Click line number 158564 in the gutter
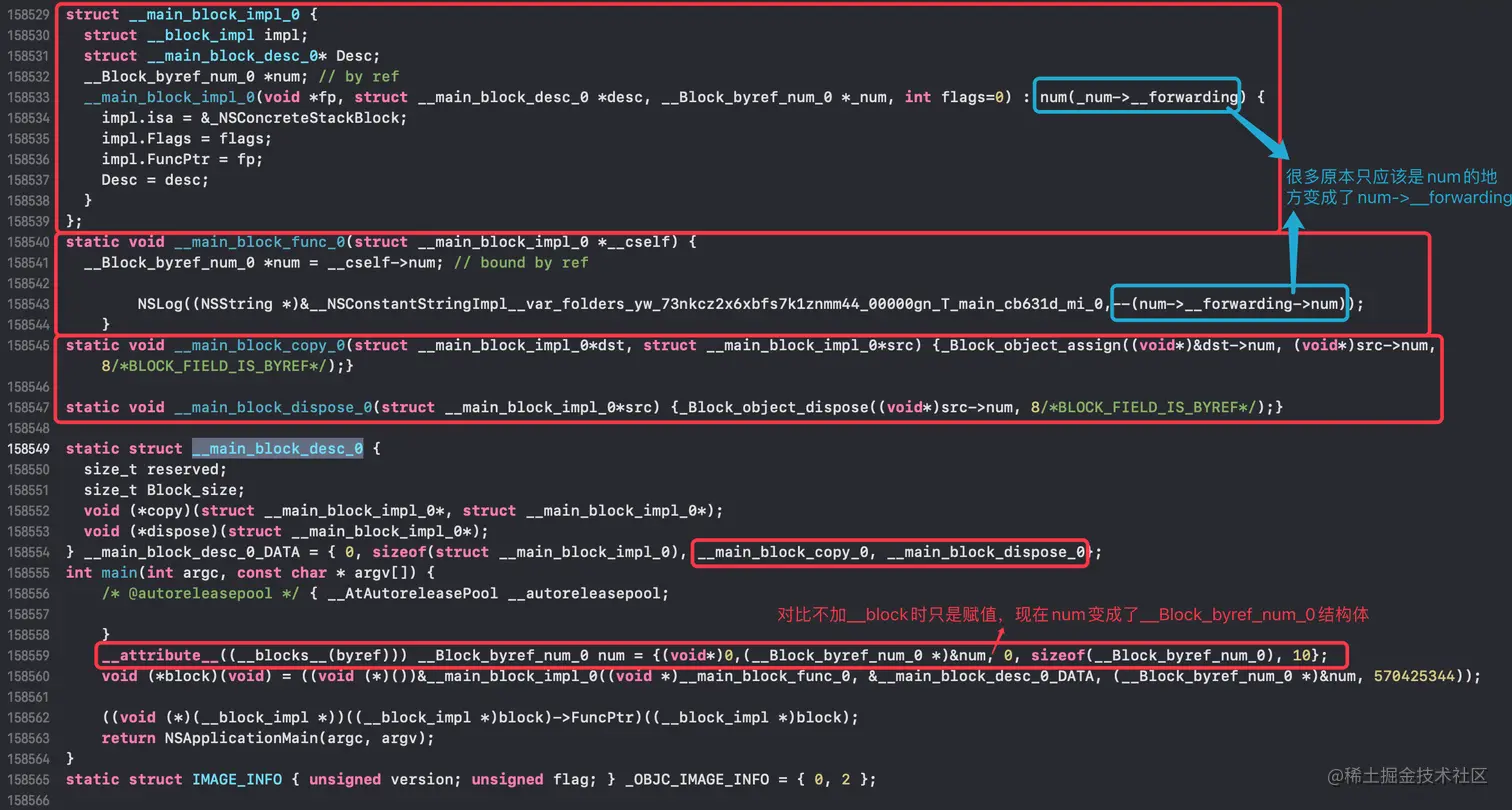Viewport: 1512px width, 810px height. coord(28,759)
